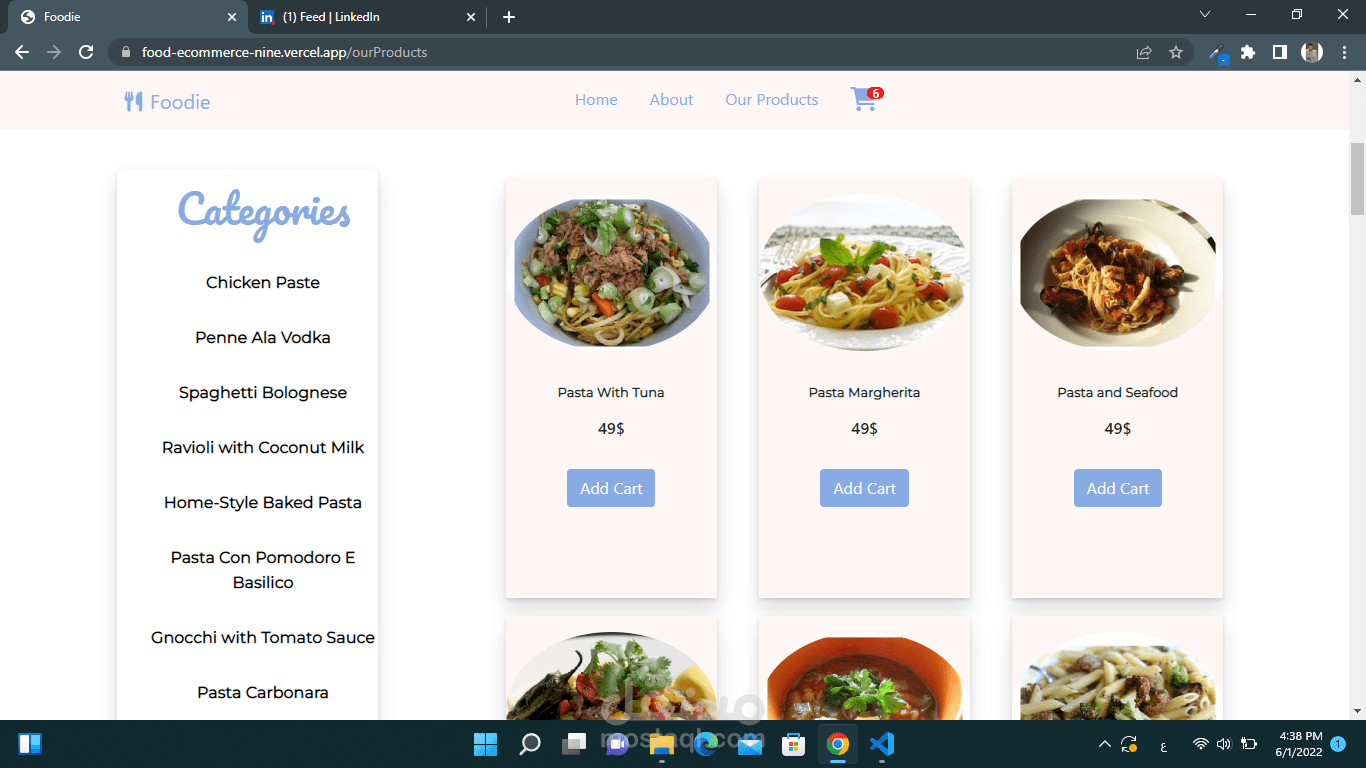Screen dimensions: 1366x768
Task: Share the page via the share icon
Action: click(x=1143, y=51)
